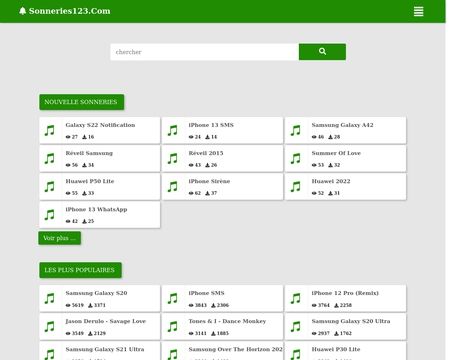Open the Summer Of Love ringtone

336,153
